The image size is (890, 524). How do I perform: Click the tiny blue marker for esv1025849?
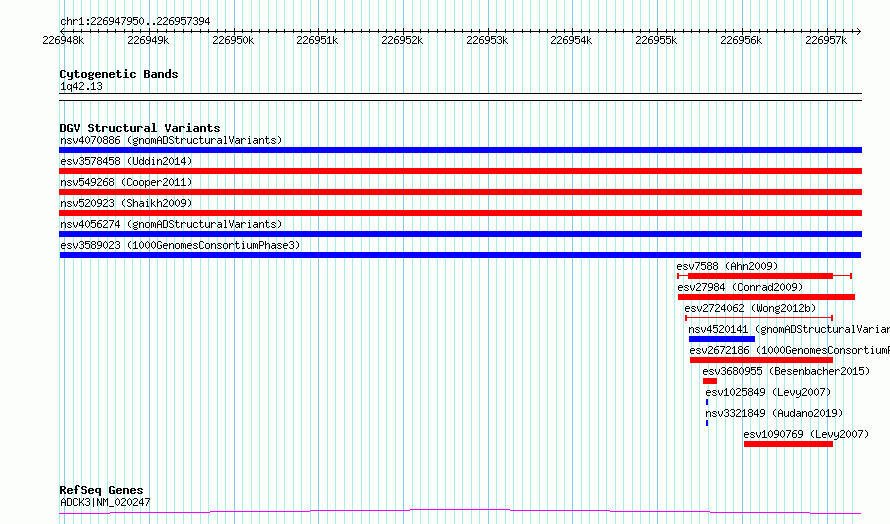tap(707, 402)
